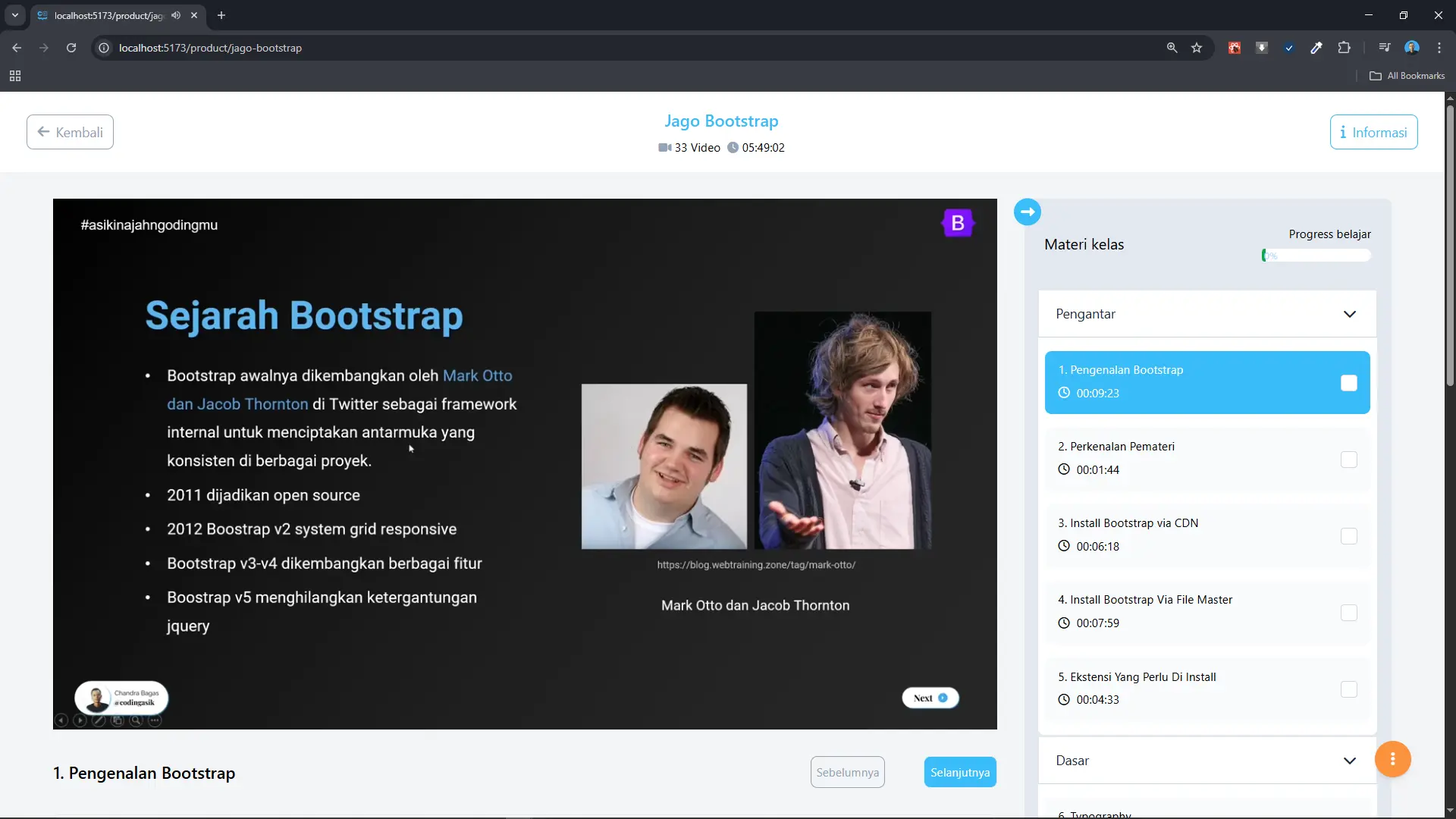Tick the Install Bootstrap via CDN checkbox
The image size is (1456, 819).
point(1348,536)
